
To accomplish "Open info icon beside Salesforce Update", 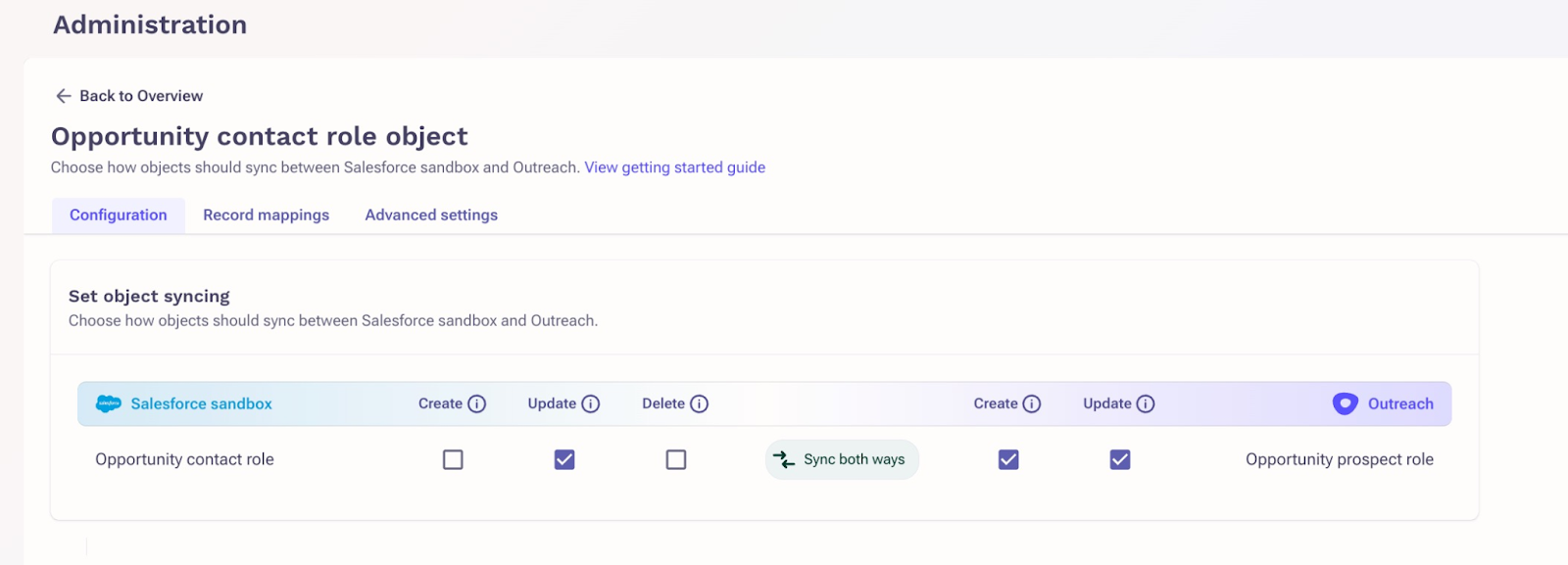I will (591, 403).
